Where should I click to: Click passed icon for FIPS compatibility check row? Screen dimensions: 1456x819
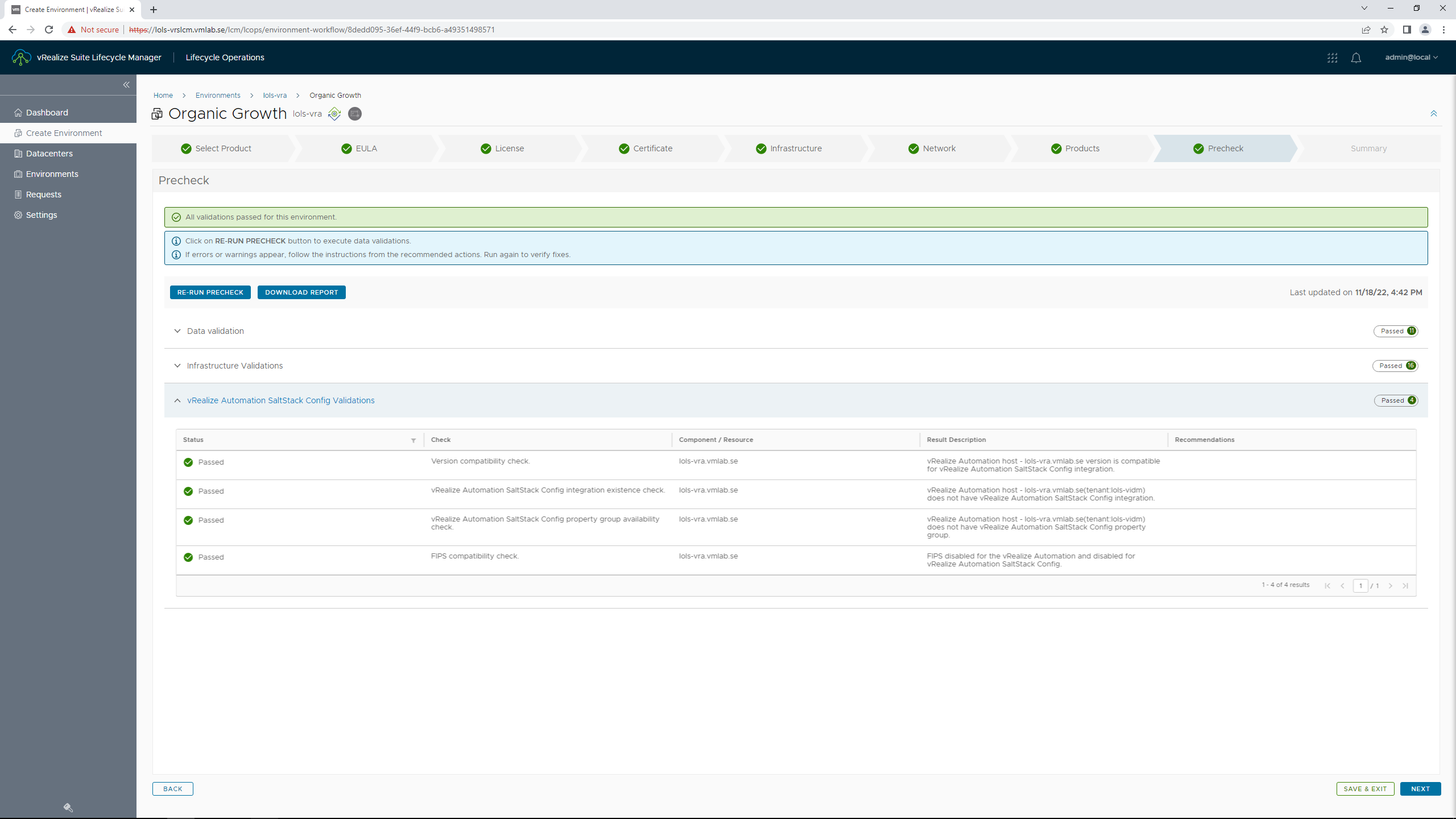(188, 557)
